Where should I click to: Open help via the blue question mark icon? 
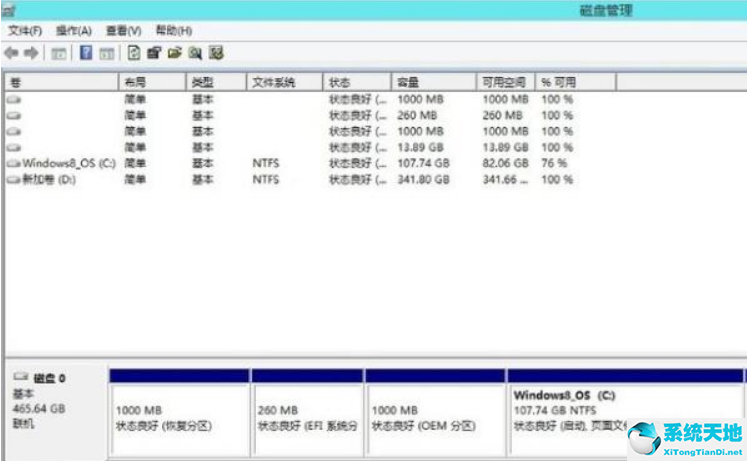pos(86,52)
